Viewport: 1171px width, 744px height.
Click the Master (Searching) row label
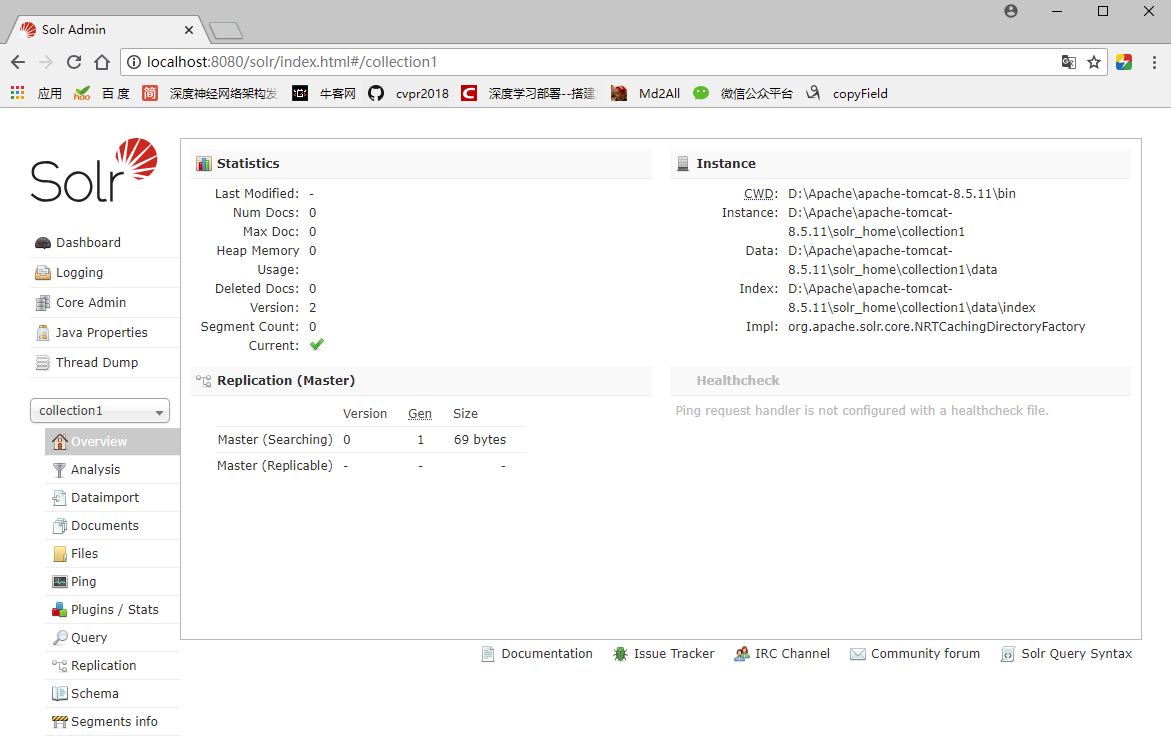point(275,440)
